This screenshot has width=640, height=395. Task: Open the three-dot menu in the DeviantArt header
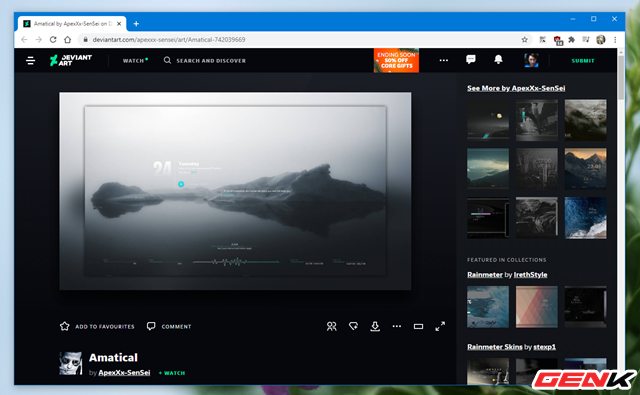[444, 60]
